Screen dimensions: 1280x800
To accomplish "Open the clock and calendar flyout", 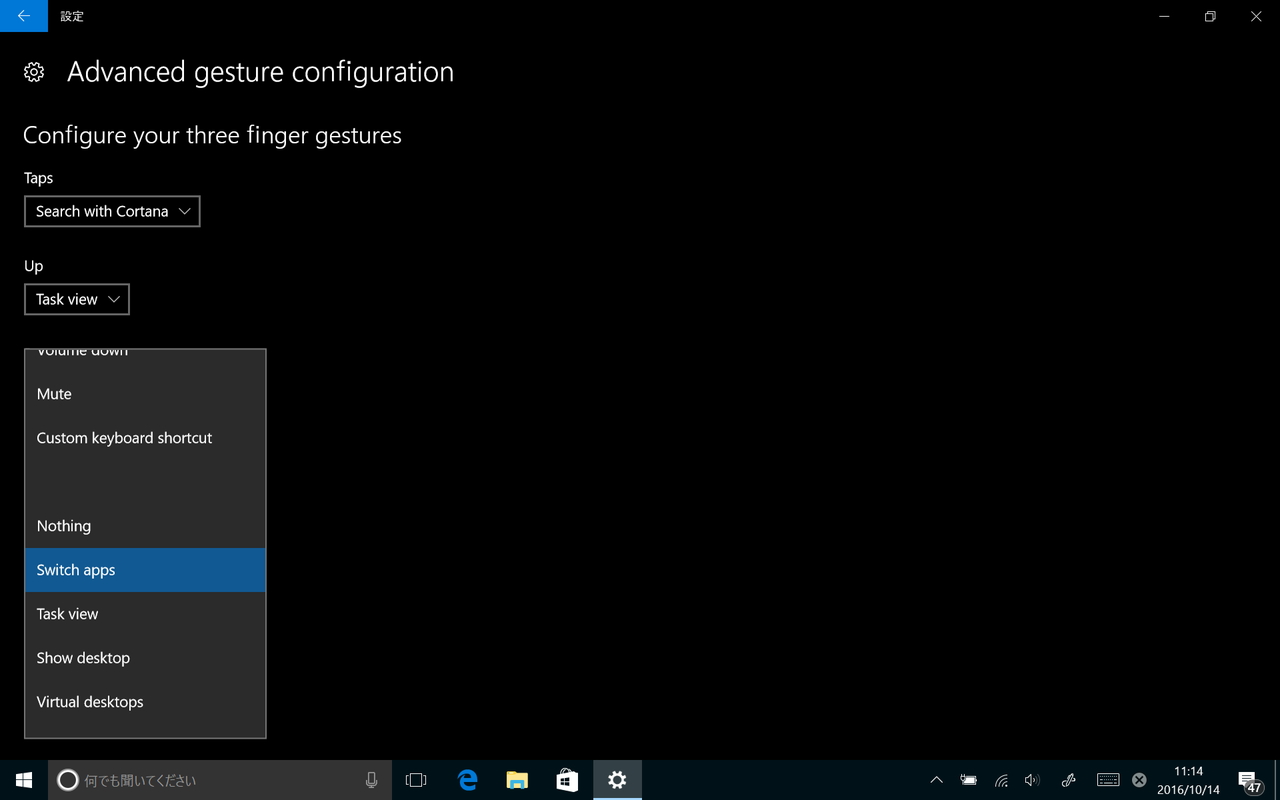I will 1188,780.
